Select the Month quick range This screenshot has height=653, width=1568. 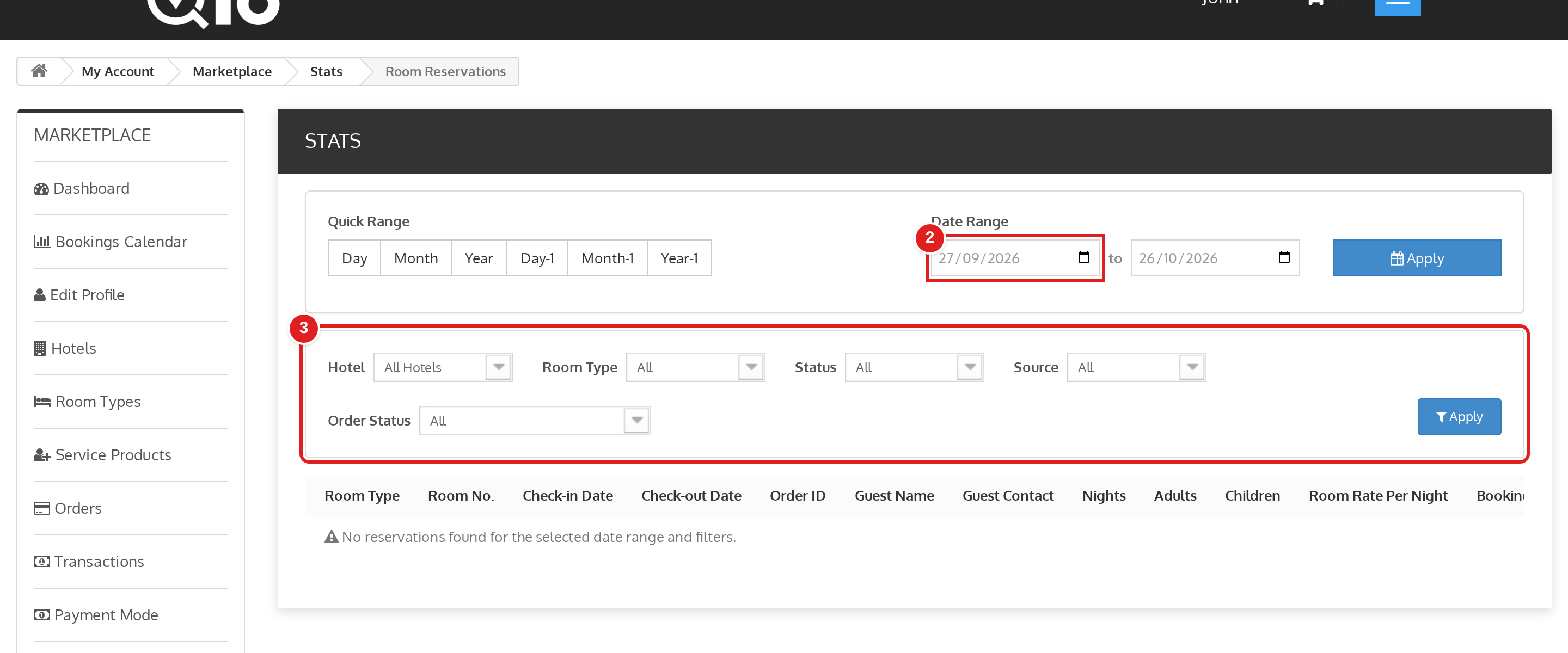(x=416, y=258)
